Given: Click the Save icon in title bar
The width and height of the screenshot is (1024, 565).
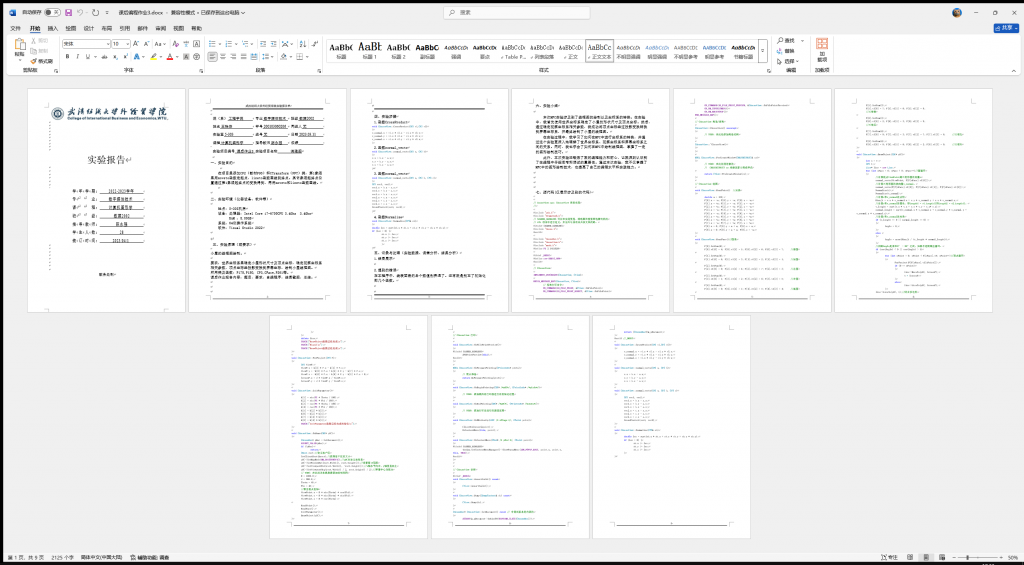Looking at the screenshot, I should 68,13.
